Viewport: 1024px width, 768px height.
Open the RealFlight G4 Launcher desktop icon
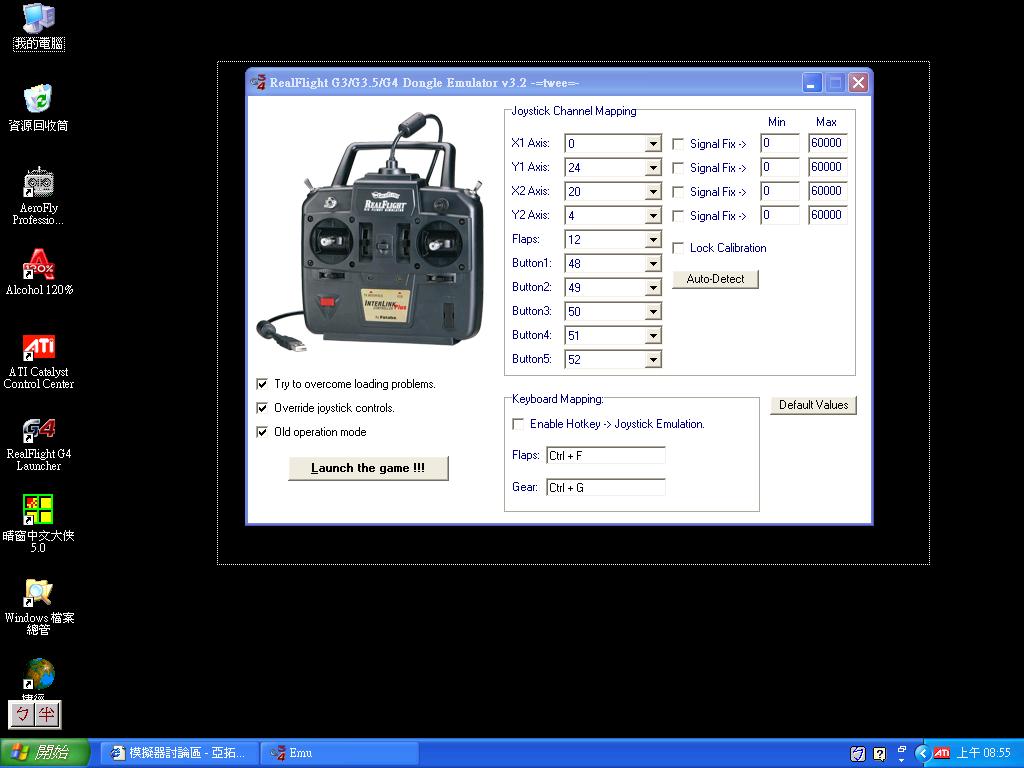click(39, 444)
